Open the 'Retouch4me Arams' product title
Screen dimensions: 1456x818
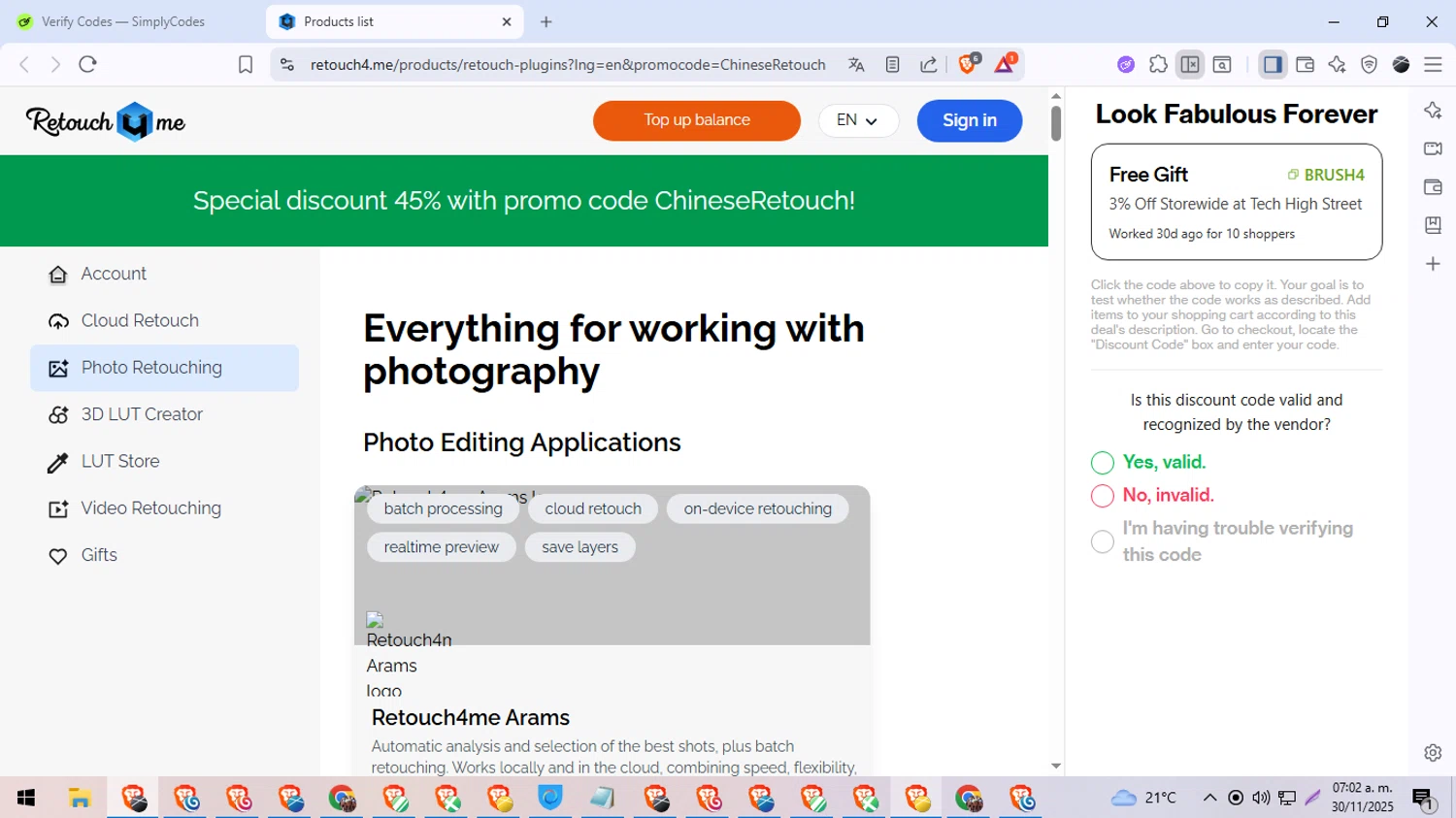click(471, 717)
